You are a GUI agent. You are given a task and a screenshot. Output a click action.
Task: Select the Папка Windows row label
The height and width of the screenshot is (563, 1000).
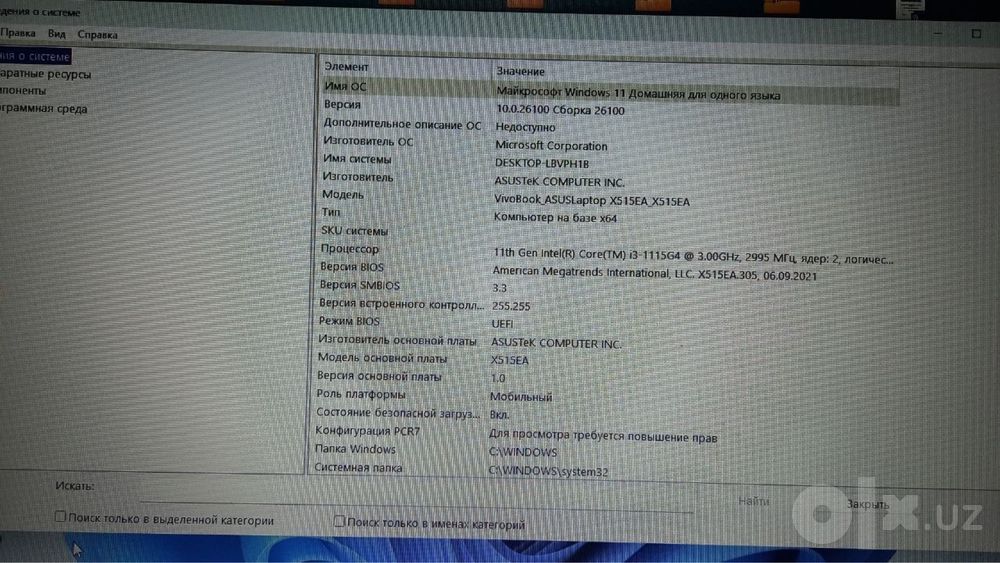[x=355, y=449]
